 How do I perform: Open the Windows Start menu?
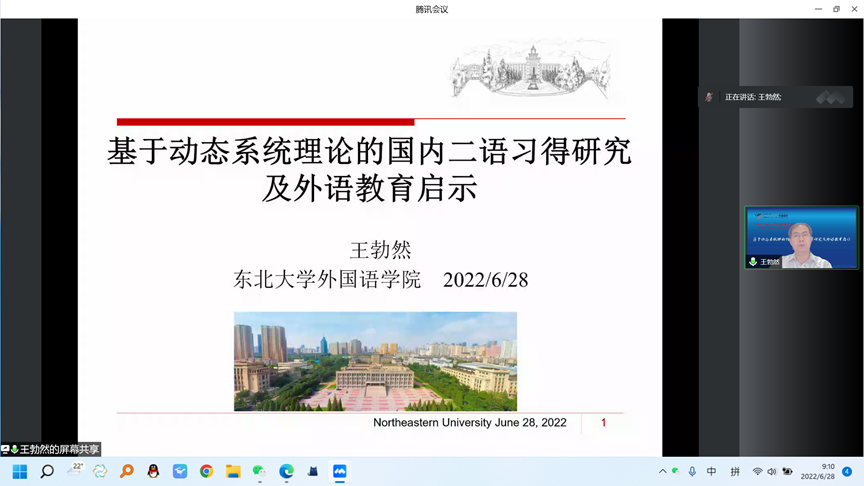point(20,472)
